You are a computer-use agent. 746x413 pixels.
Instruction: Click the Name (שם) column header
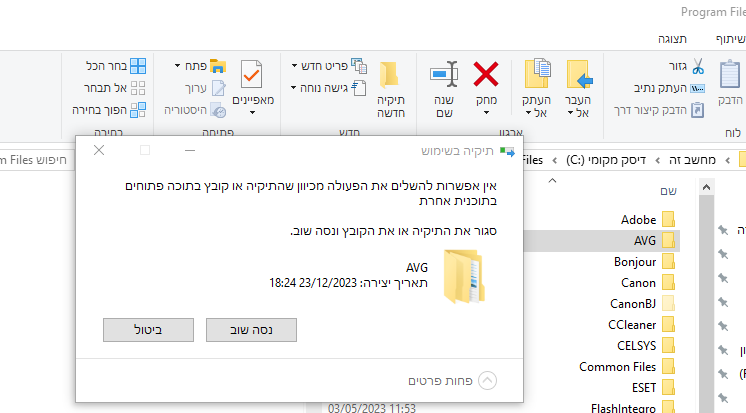tap(668, 191)
